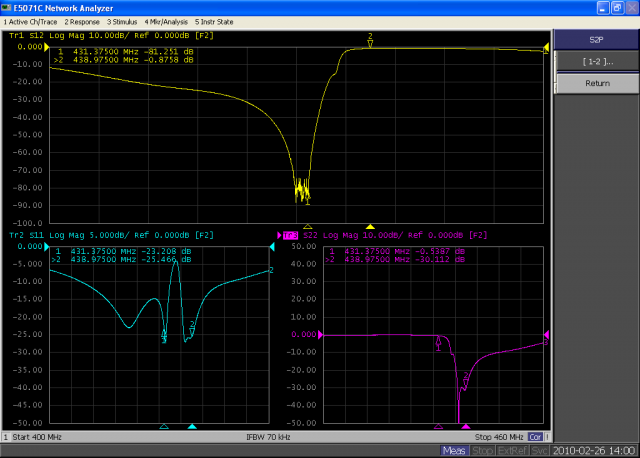640x458 pixels.
Task: Click the yellow reference arrow on S12 plot
Action: pyautogui.click(x=46, y=47)
